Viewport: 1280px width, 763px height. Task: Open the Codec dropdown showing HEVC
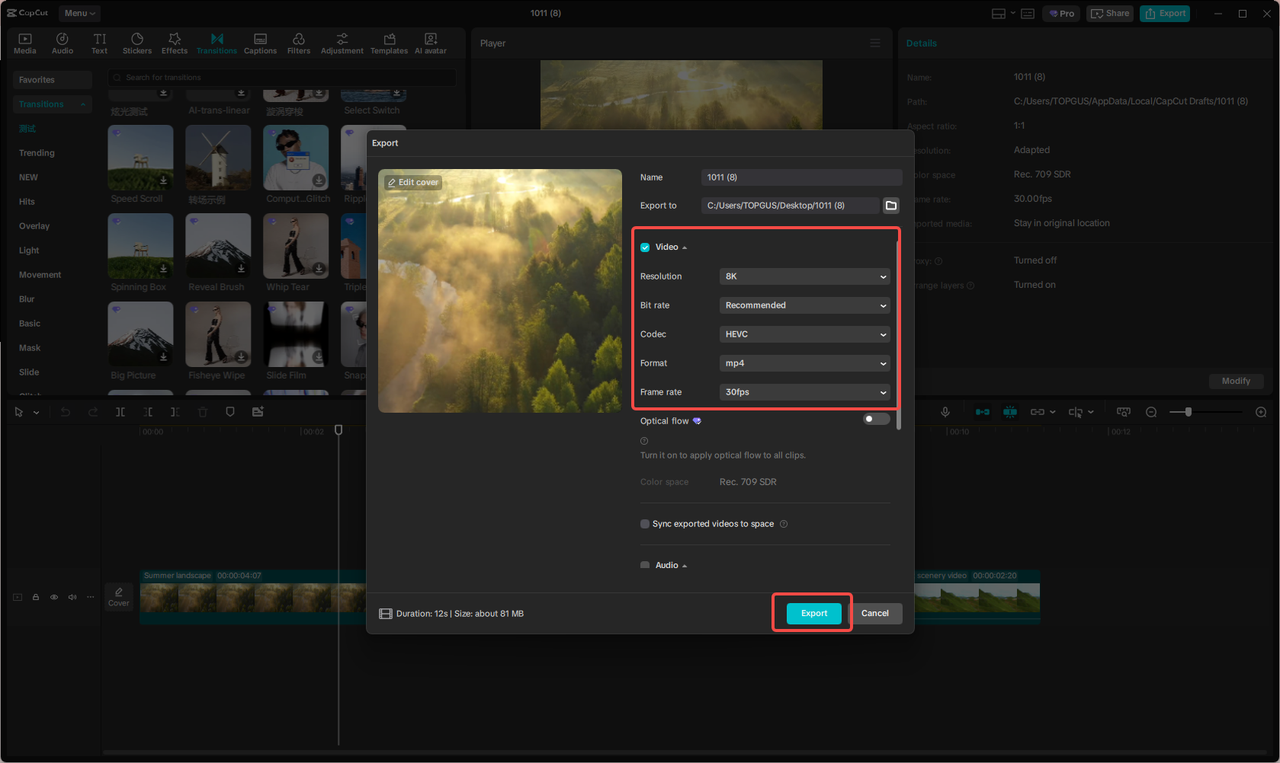[804, 334]
